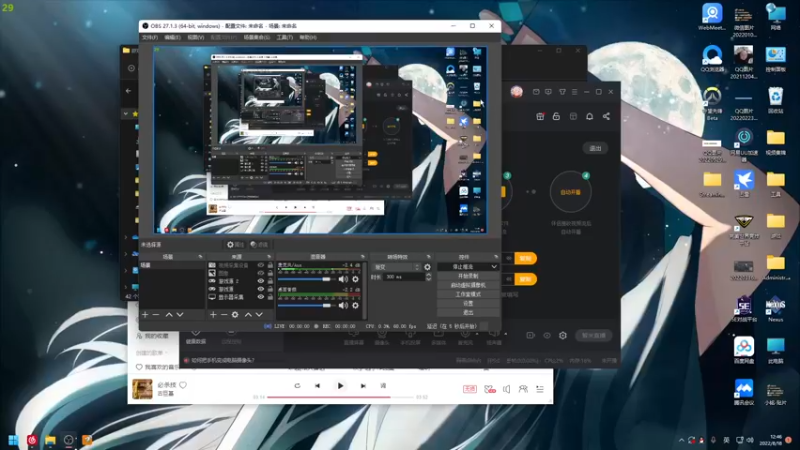Viewport: 800px width, 450px height.
Task: Play the current song in music player
Action: tap(340, 386)
